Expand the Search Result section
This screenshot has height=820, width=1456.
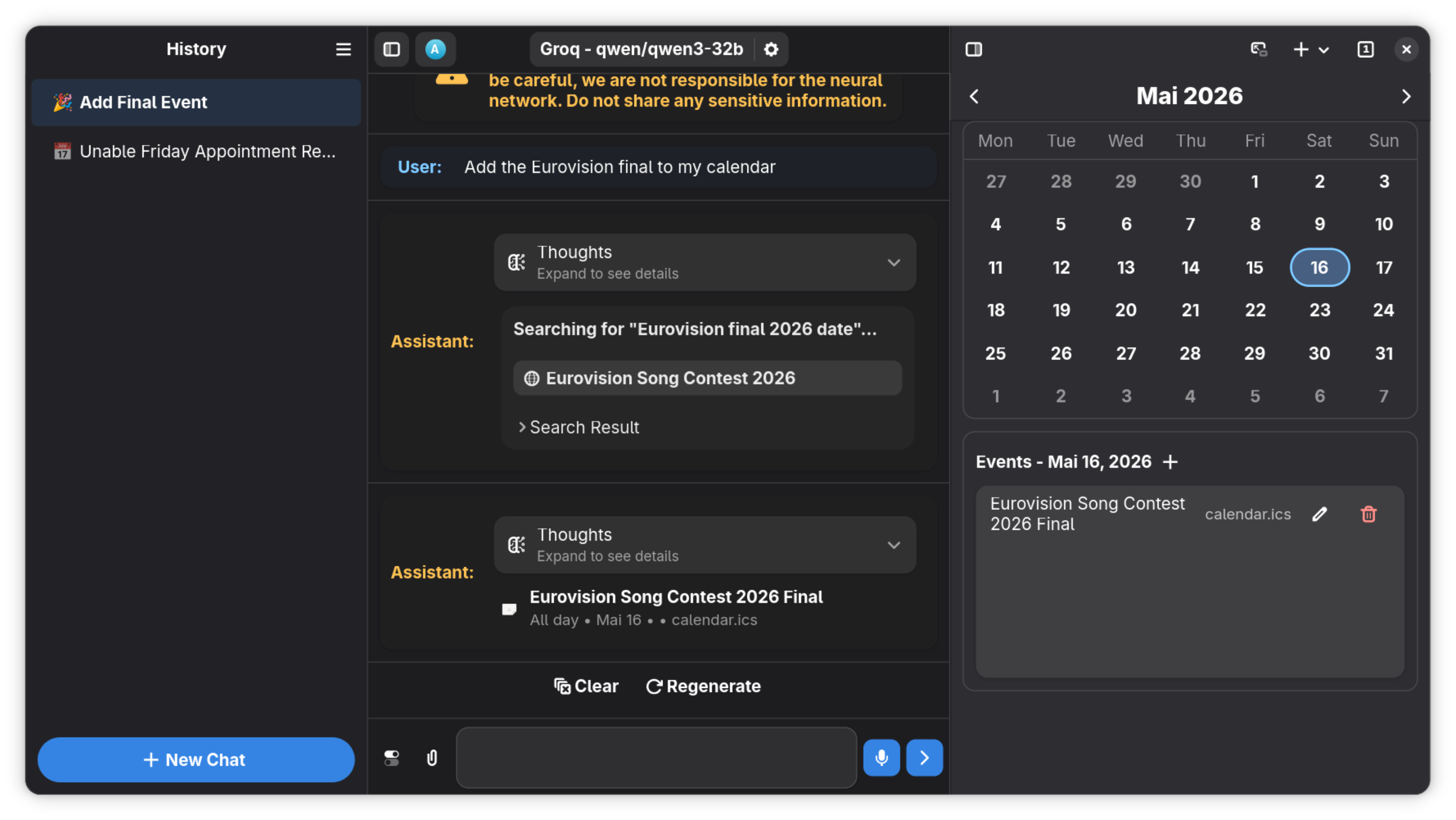(x=578, y=427)
